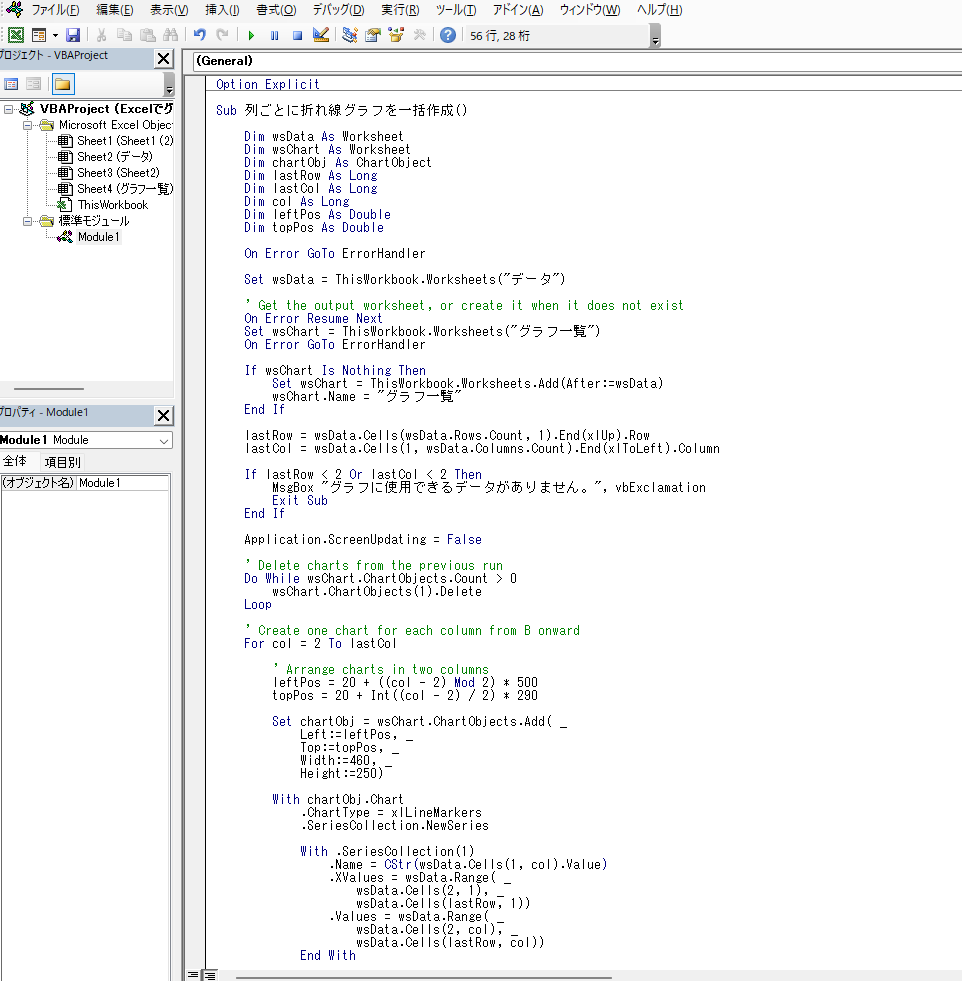
Task: Click the (General) object combo box
Action: pos(577,61)
